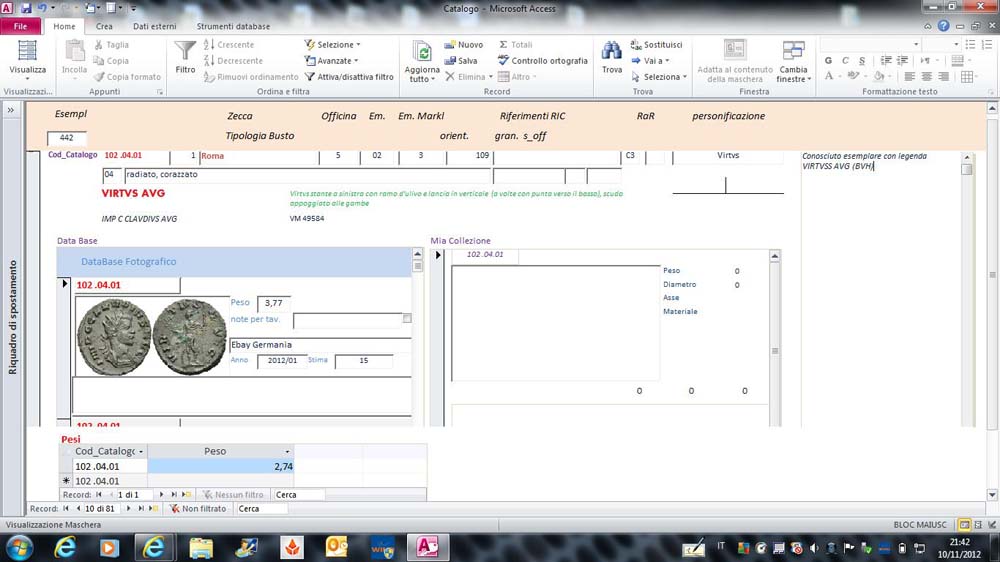Click the Cambia finestre icon
This screenshot has width=1000, height=562.
click(793, 52)
